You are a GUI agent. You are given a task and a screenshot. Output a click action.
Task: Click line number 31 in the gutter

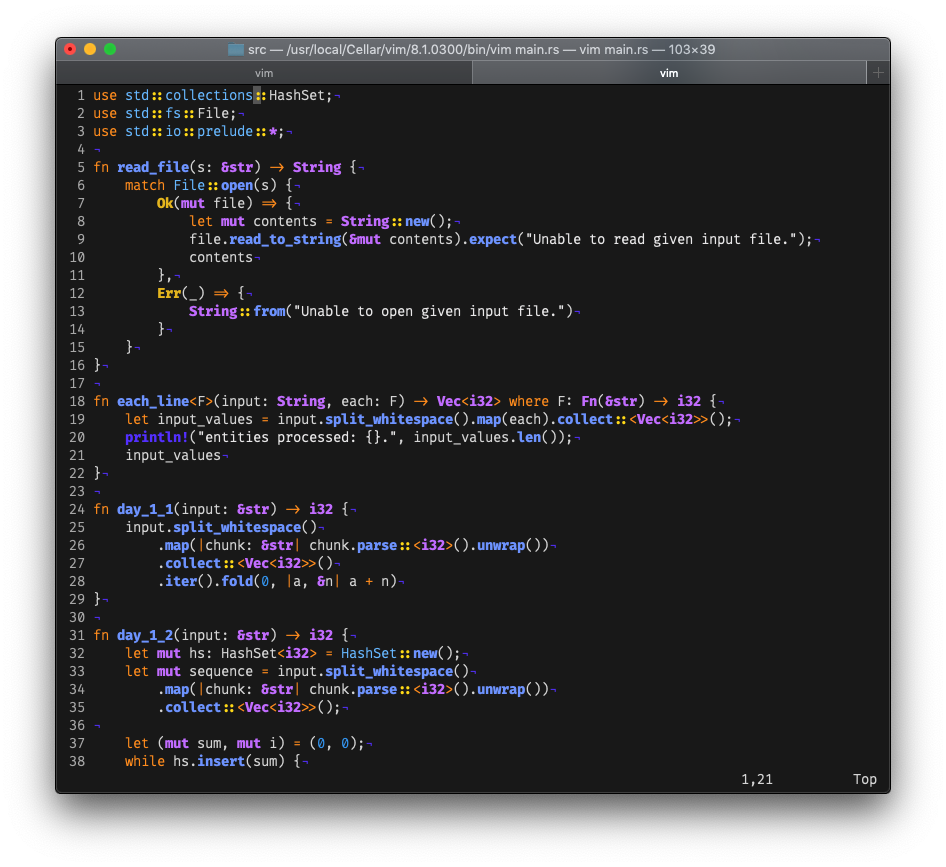[77, 635]
